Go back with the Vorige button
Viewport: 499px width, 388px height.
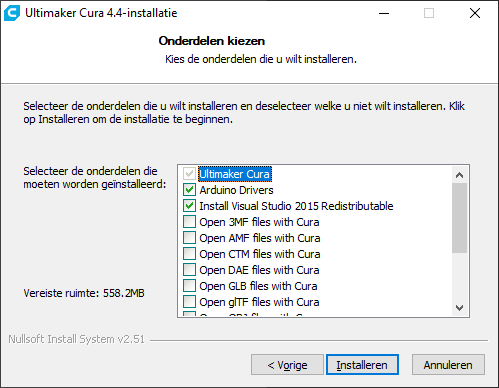tap(287, 365)
